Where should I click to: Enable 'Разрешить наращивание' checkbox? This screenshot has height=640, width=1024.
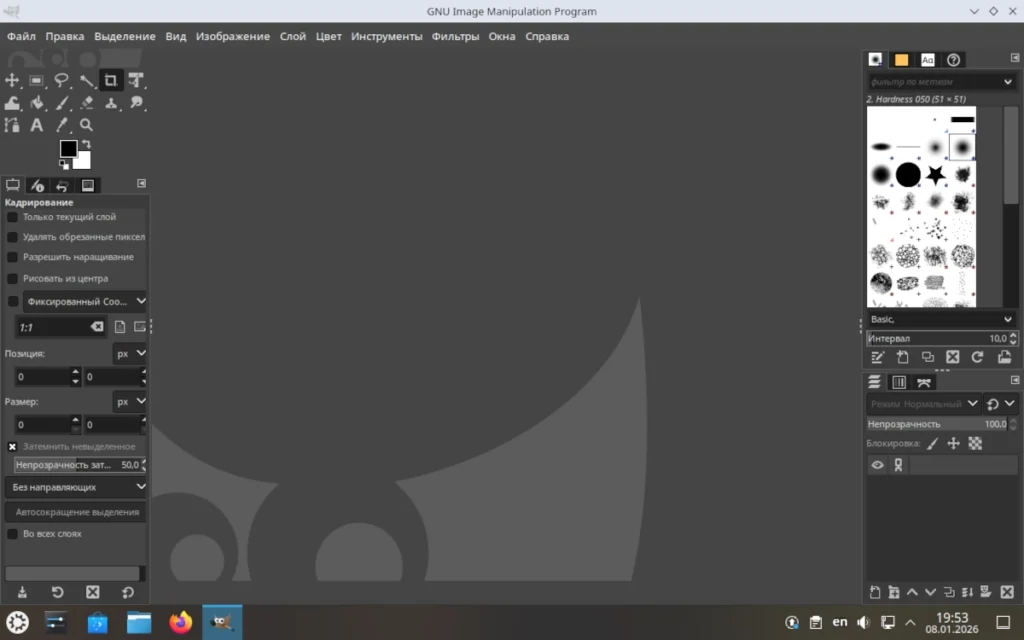click(x=12, y=257)
